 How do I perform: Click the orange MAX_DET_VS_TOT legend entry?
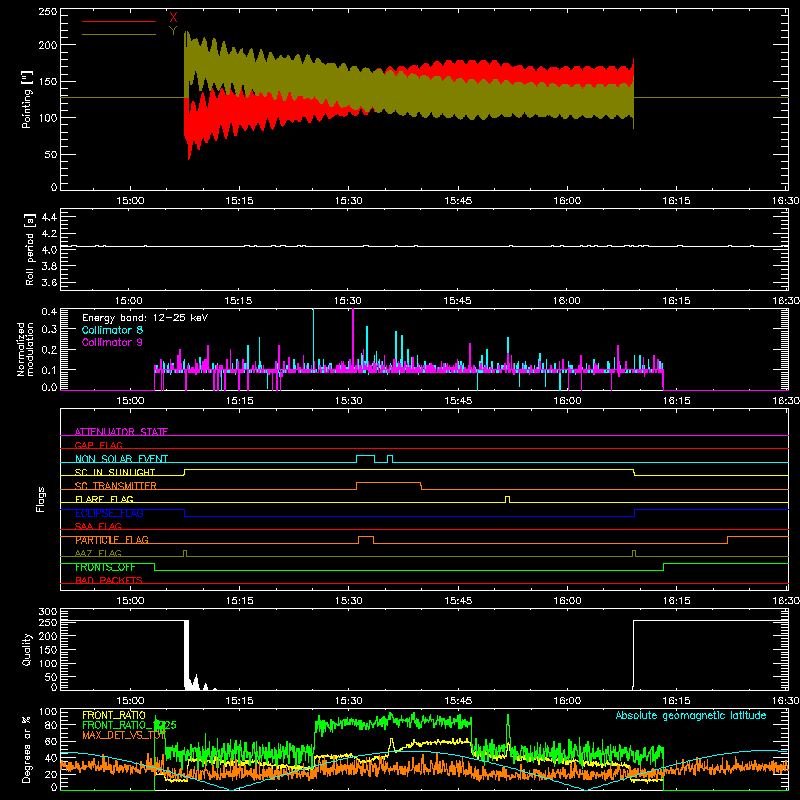click(x=124, y=735)
